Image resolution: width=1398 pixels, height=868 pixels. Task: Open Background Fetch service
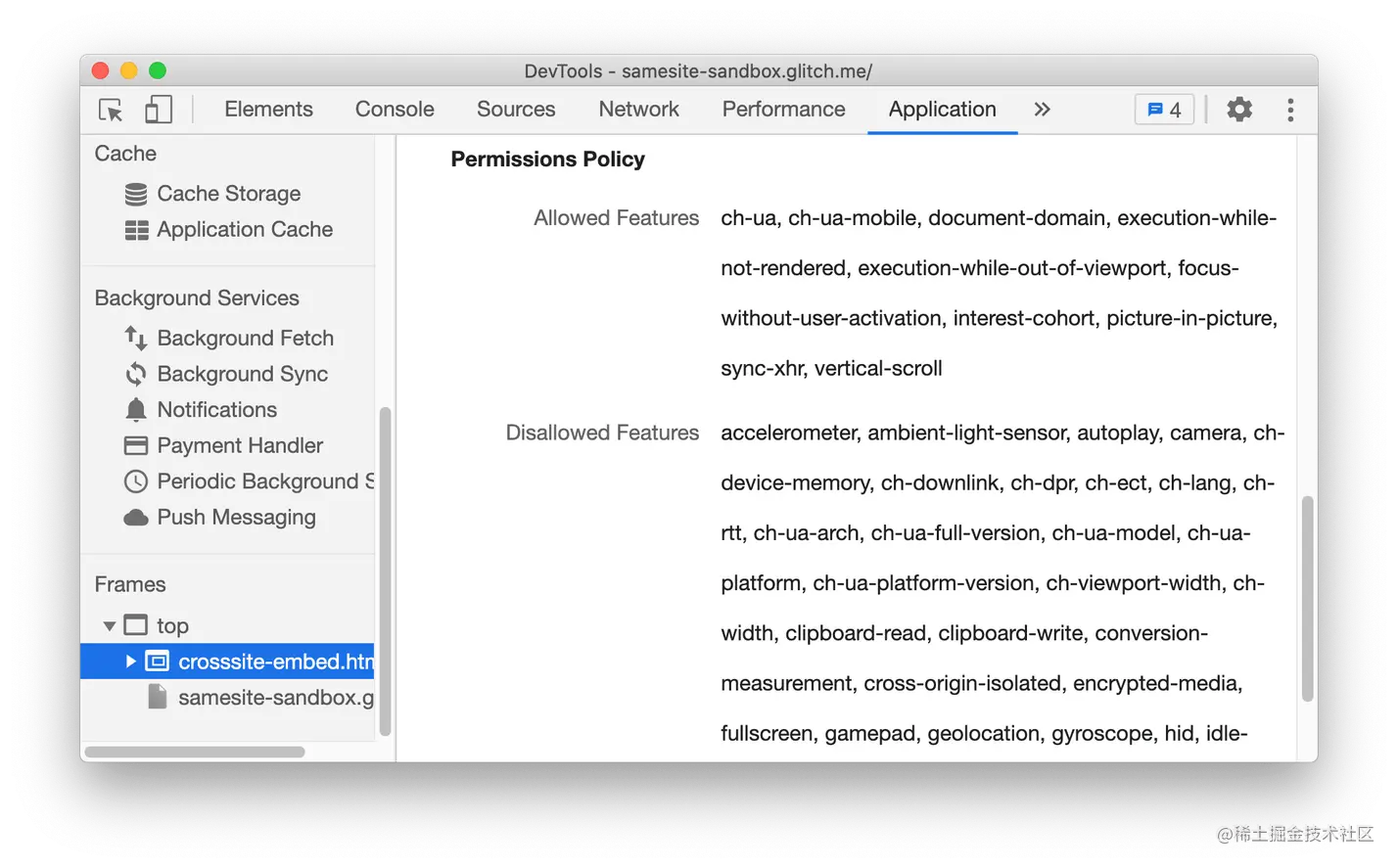click(245, 339)
